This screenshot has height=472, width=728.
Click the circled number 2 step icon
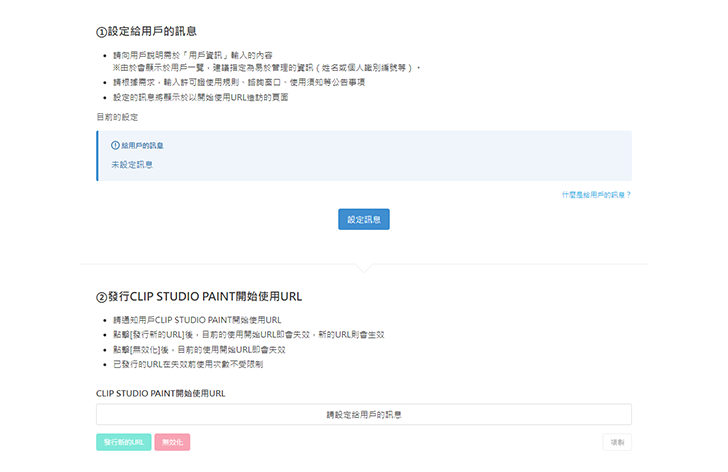tap(101, 297)
